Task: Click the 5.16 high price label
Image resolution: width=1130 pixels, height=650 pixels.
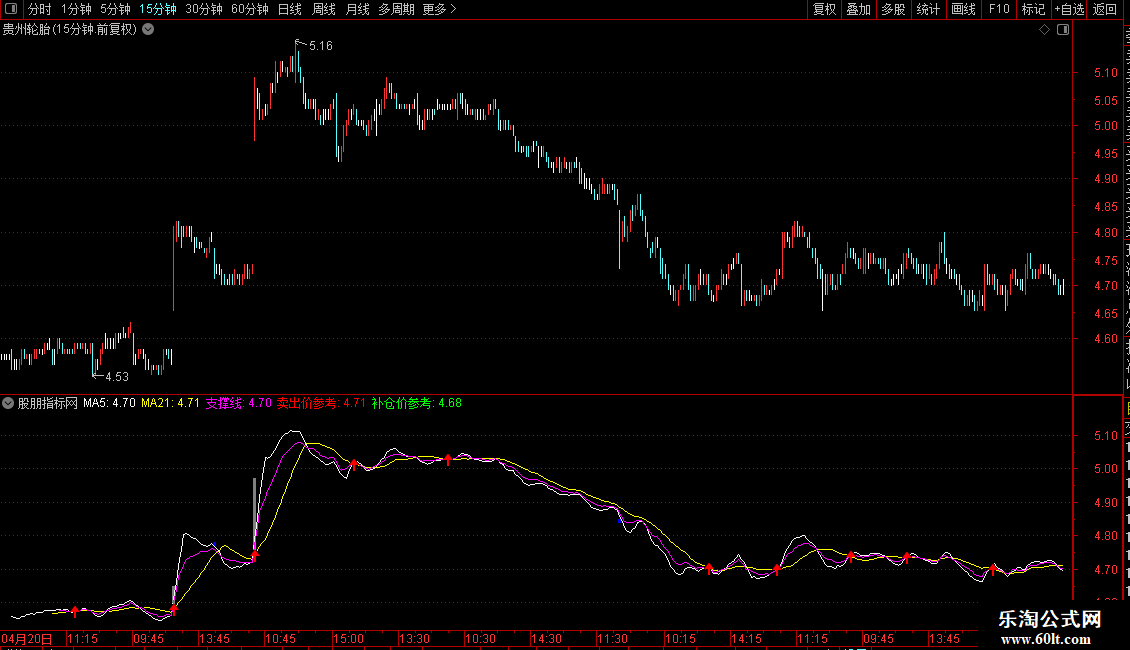Action: (x=321, y=45)
